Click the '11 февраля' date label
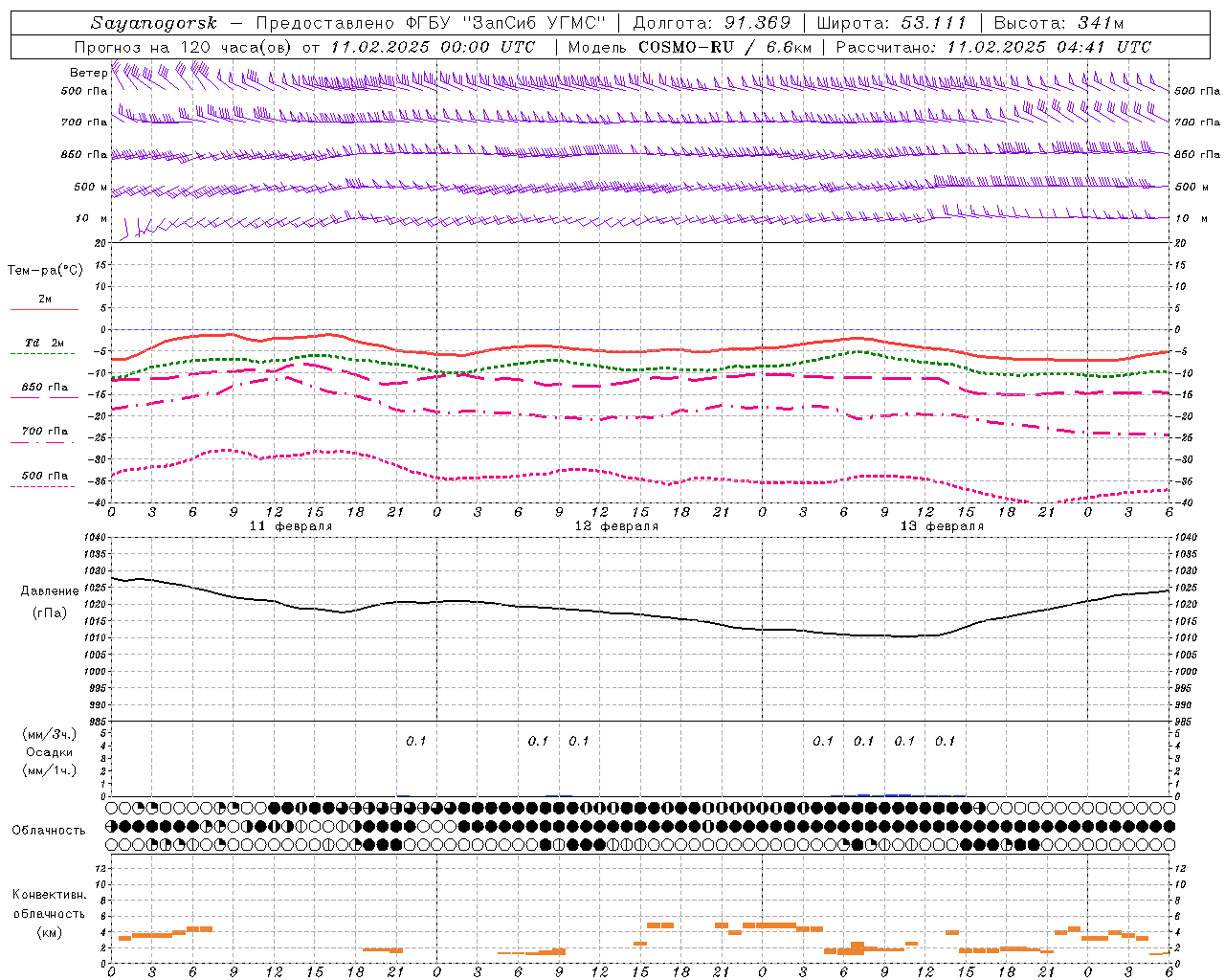Viewport: 1225px width, 980px height. pos(291,526)
